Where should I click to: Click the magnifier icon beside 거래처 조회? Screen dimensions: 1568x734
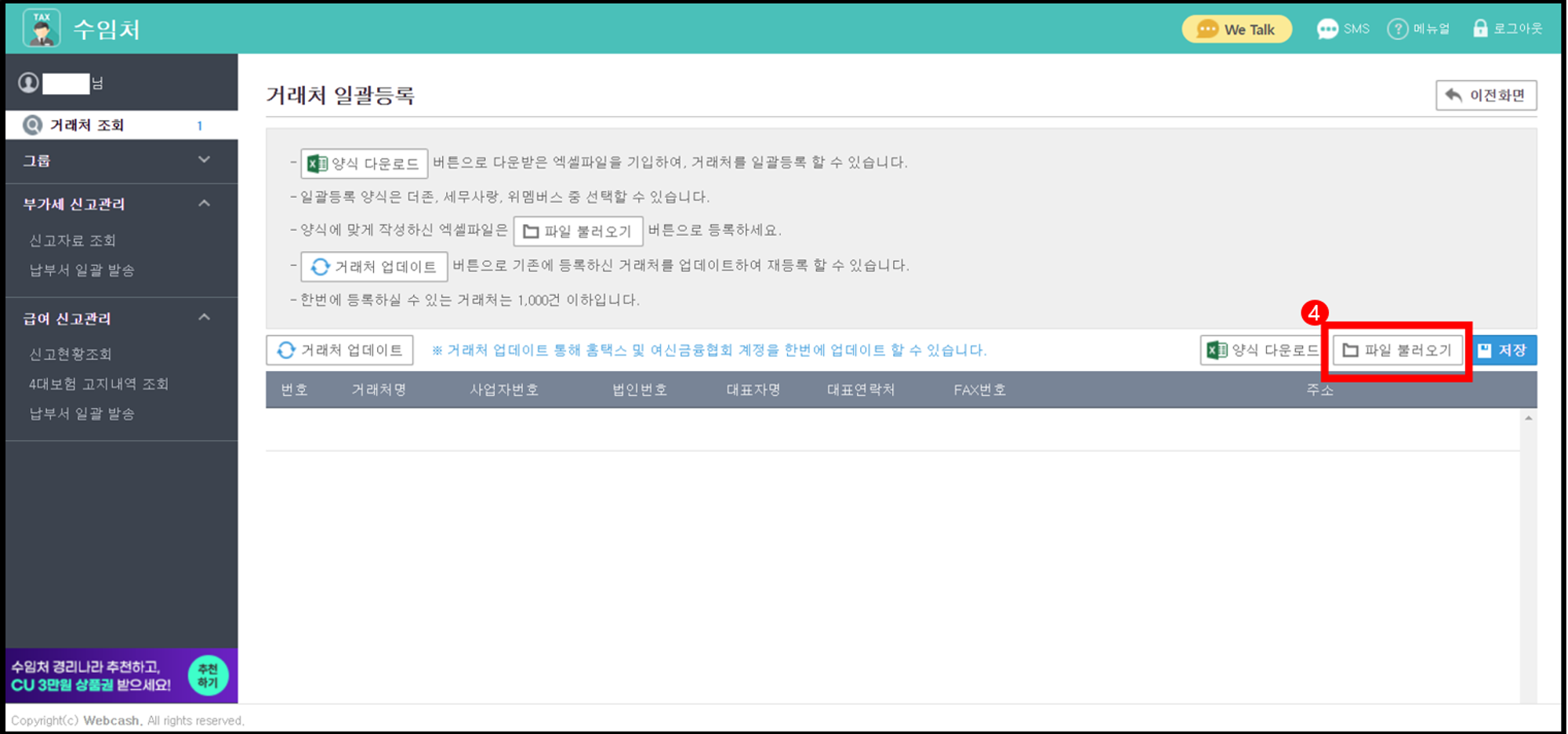[x=32, y=125]
